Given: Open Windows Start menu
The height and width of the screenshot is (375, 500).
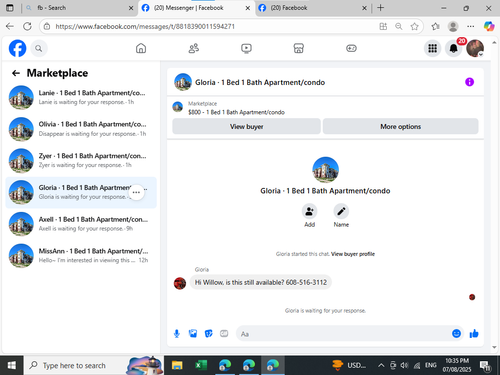Looking at the screenshot, I should 11,365.
